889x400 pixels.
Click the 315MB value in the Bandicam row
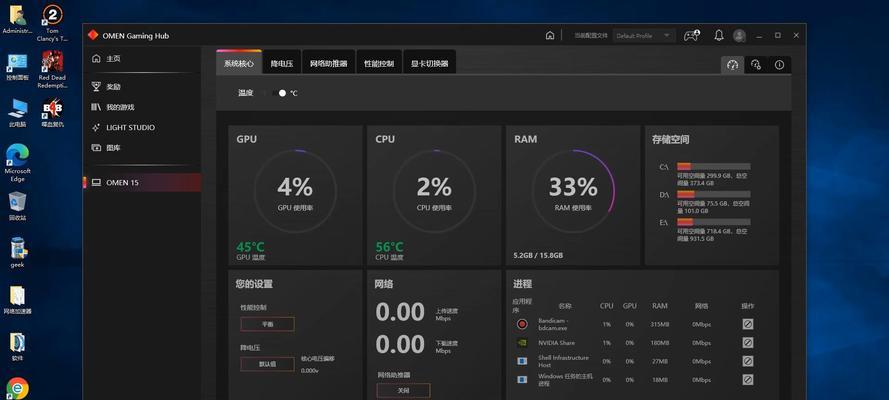(x=660, y=325)
